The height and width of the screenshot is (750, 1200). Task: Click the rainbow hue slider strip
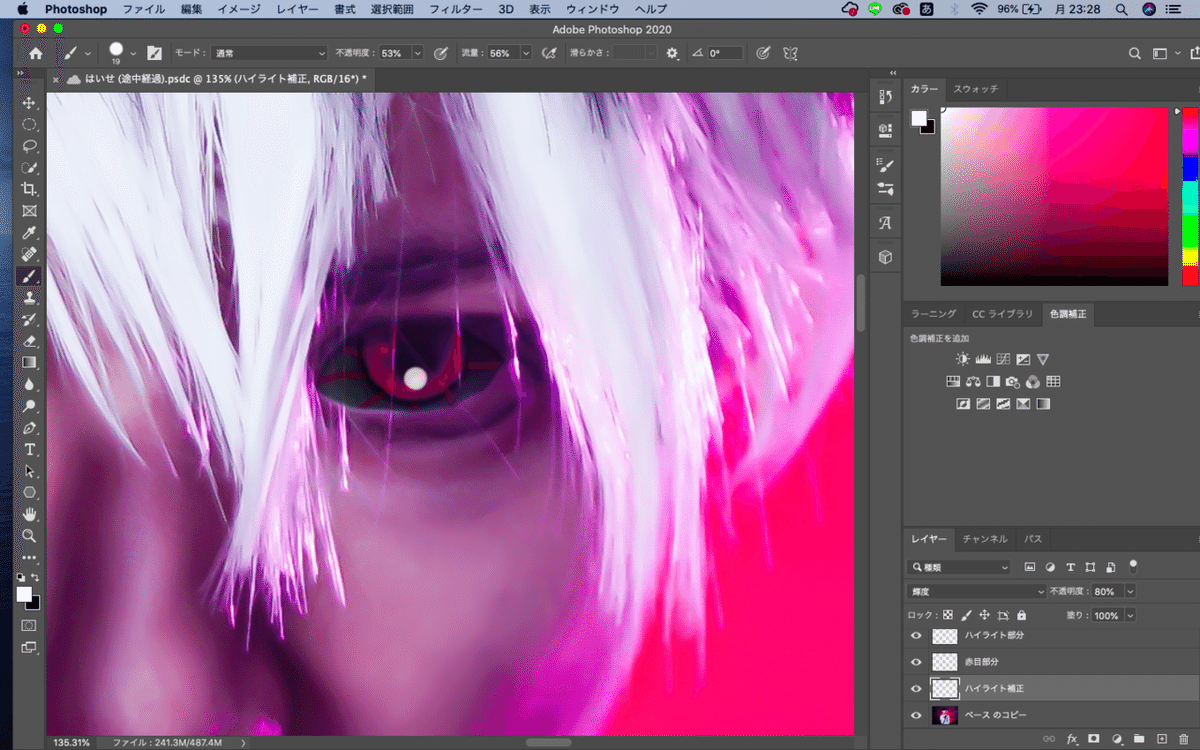[1190, 195]
